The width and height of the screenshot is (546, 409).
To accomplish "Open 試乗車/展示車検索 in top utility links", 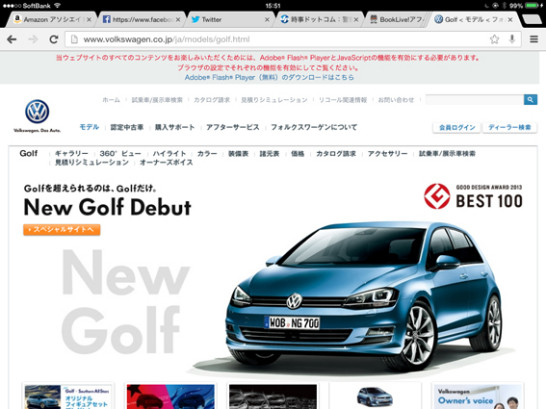I will click(157, 100).
